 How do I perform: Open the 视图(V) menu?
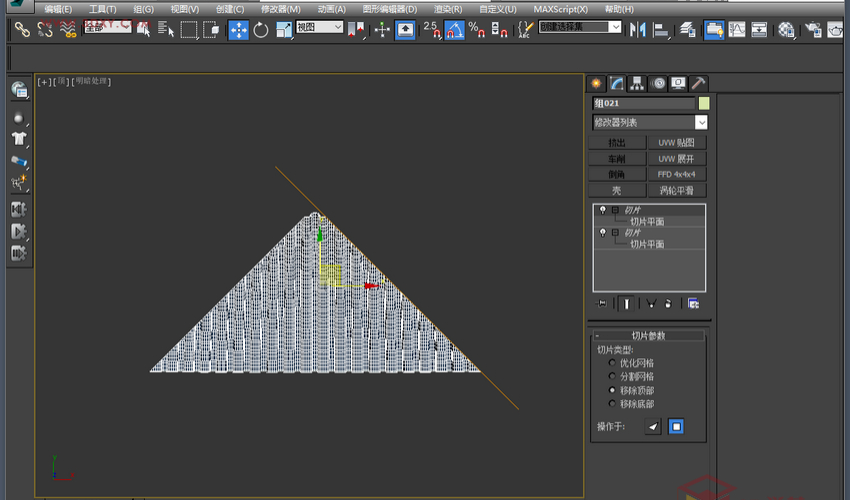pos(185,9)
